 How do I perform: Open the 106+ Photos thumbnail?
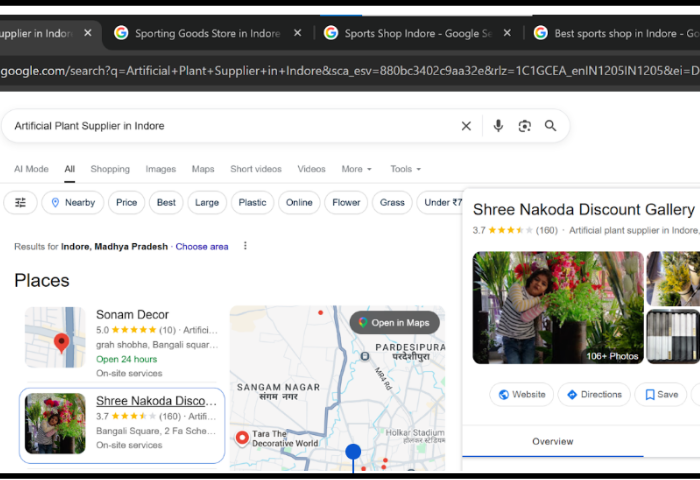(x=558, y=307)
